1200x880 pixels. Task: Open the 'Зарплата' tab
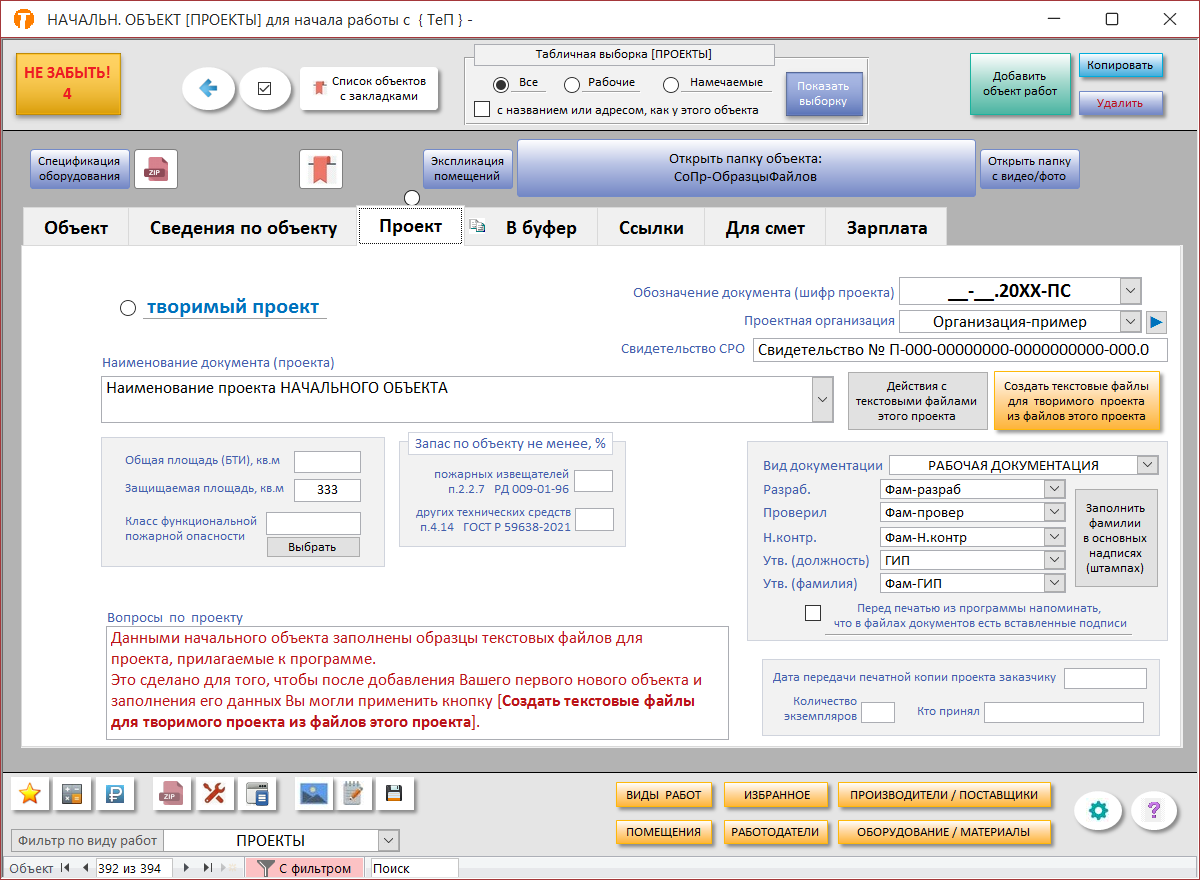(x=886, y=228)
